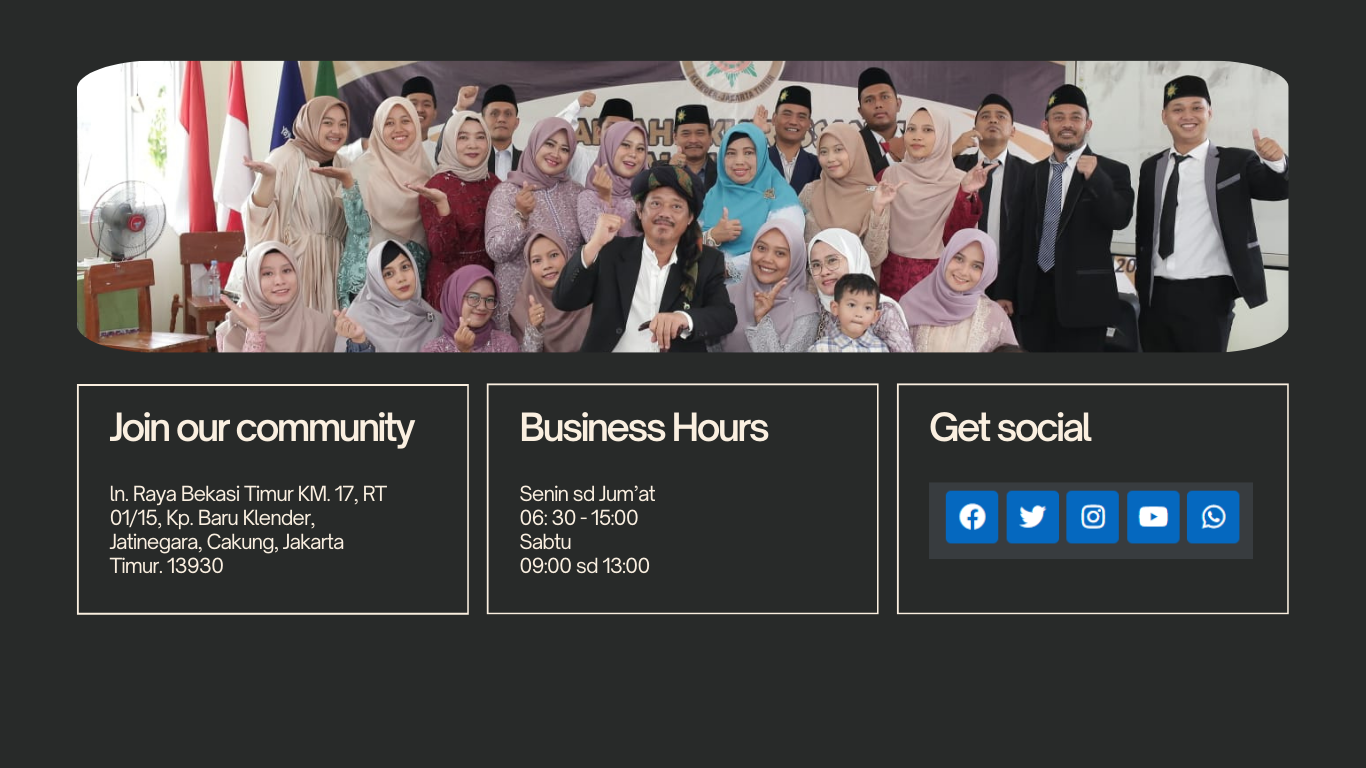
Task: Contact via the WhatsApp icon
Action: point(1213,517)
